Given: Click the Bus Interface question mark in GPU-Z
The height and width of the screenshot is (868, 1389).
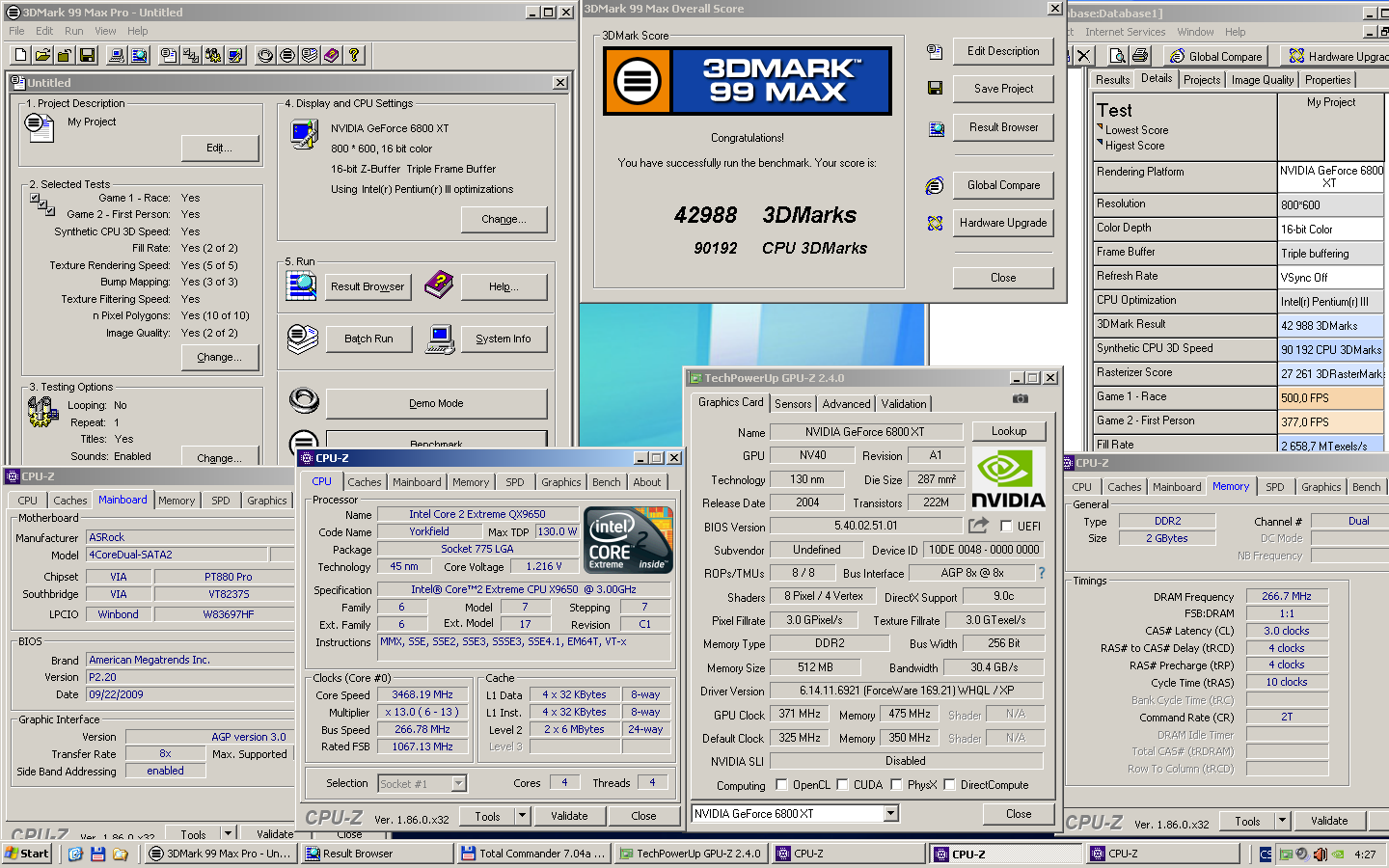Looking at the screenshot, I should coord(1041,573).
